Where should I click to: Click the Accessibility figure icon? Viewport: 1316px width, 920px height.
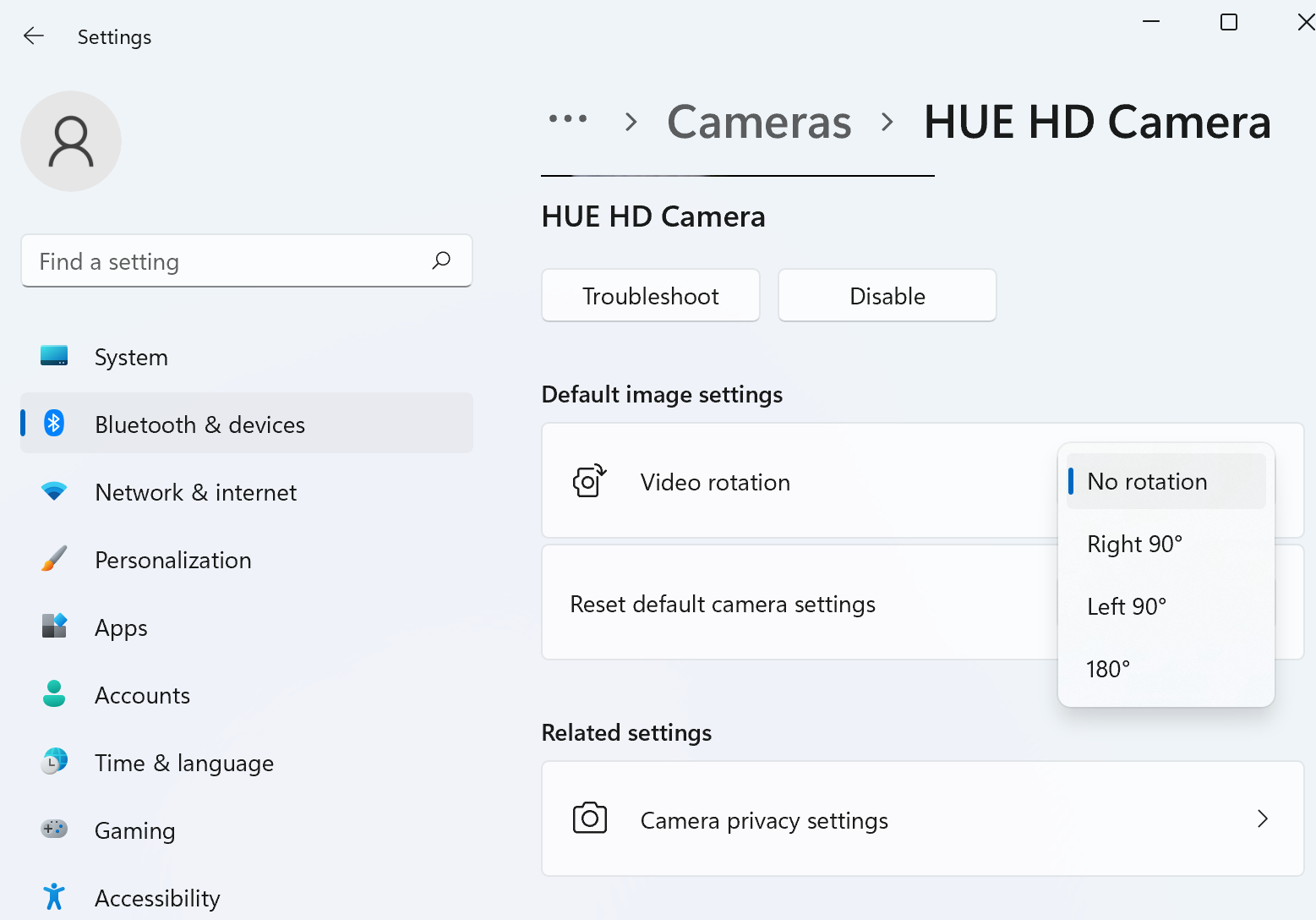pyautogui.click(x=54, y=896)
